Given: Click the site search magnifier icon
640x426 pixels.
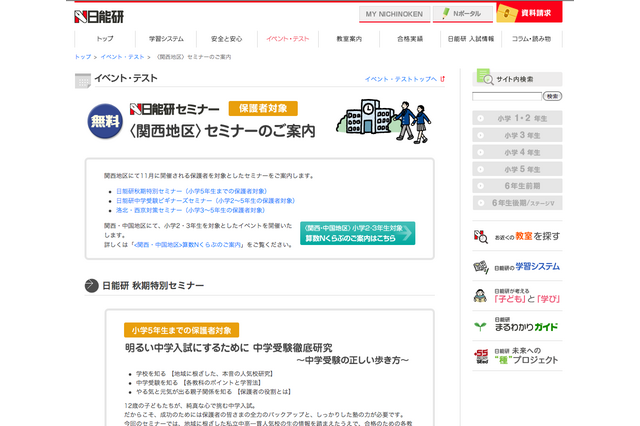Looking at the screenshot, I should pos(484,76).
